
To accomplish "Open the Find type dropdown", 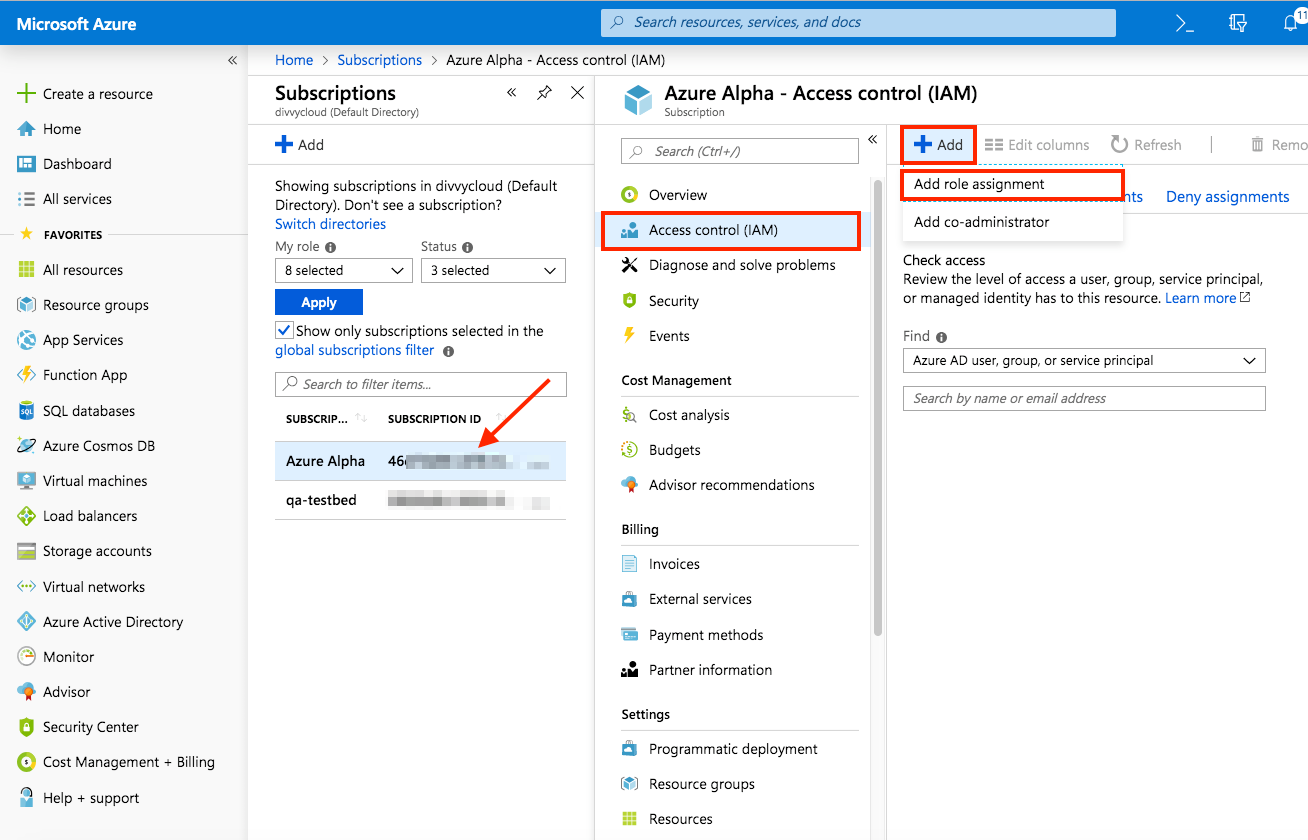I will click(1084, 360).
